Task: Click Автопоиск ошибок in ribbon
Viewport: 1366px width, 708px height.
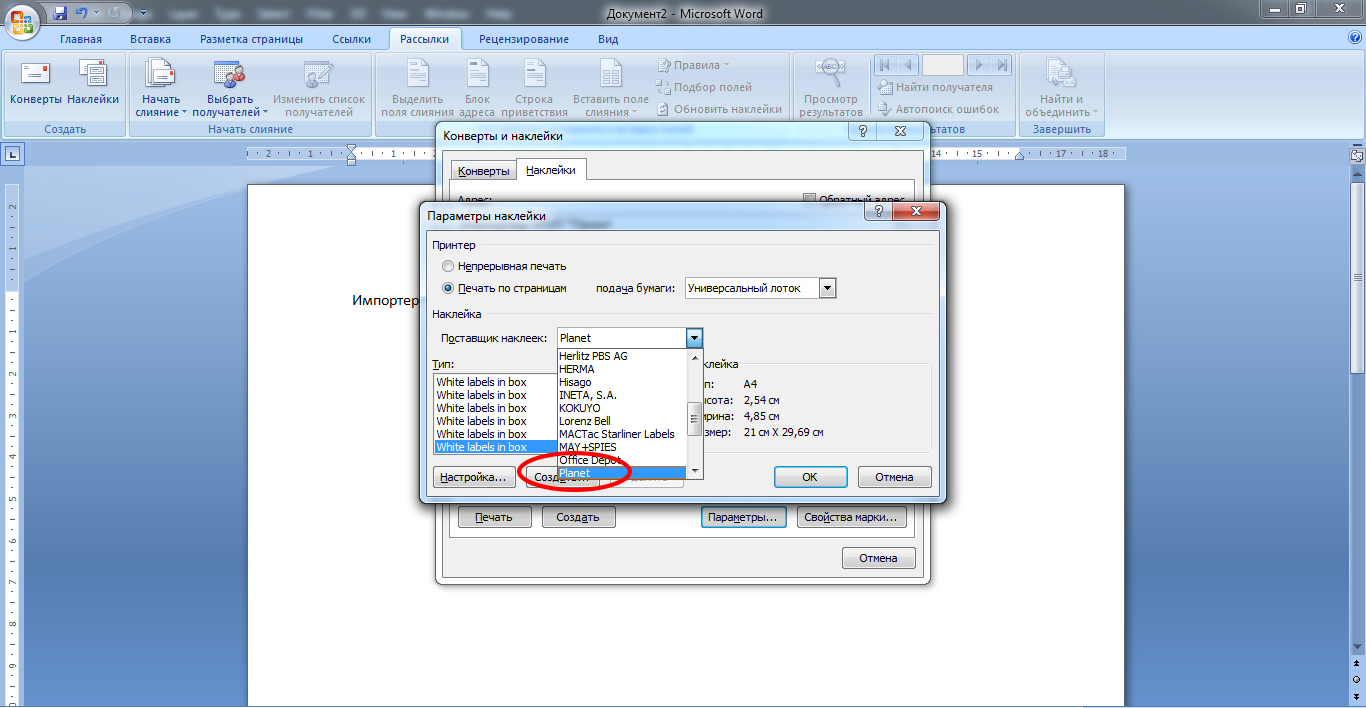Action: coord(938,109)
